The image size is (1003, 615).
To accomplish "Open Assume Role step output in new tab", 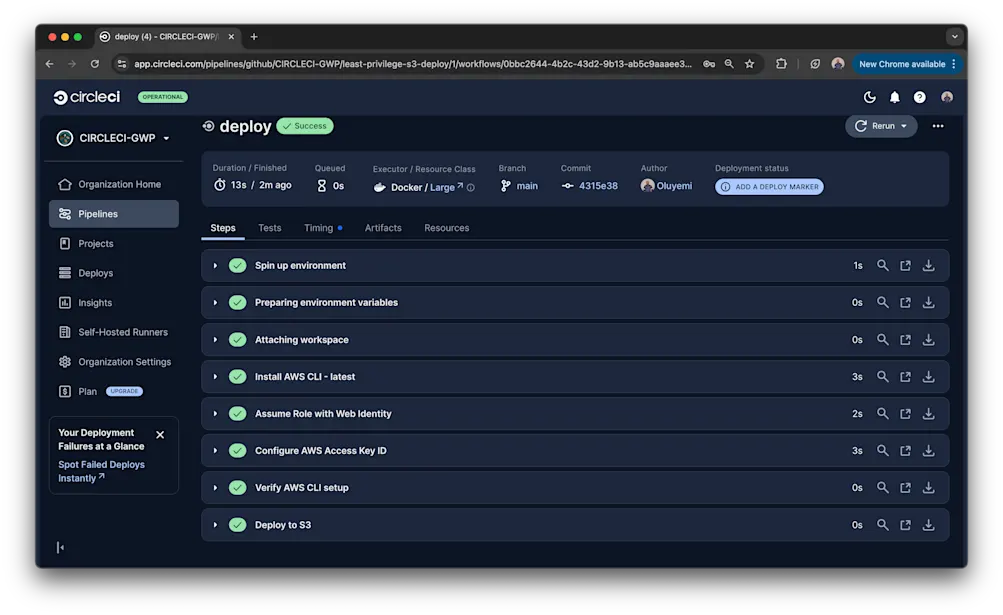I will [x=905, y=413].
